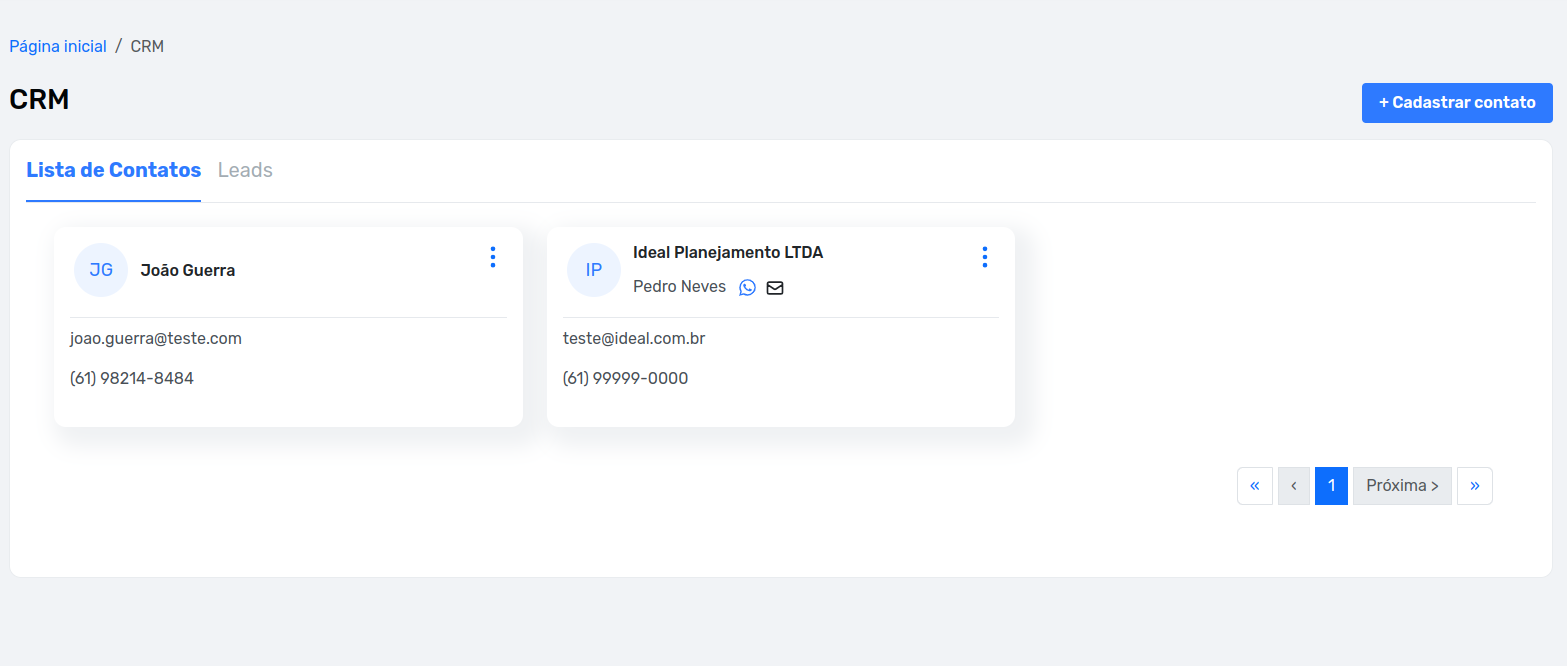
Task: Click email teste@ideal.com.br
Action: (634, 338)
